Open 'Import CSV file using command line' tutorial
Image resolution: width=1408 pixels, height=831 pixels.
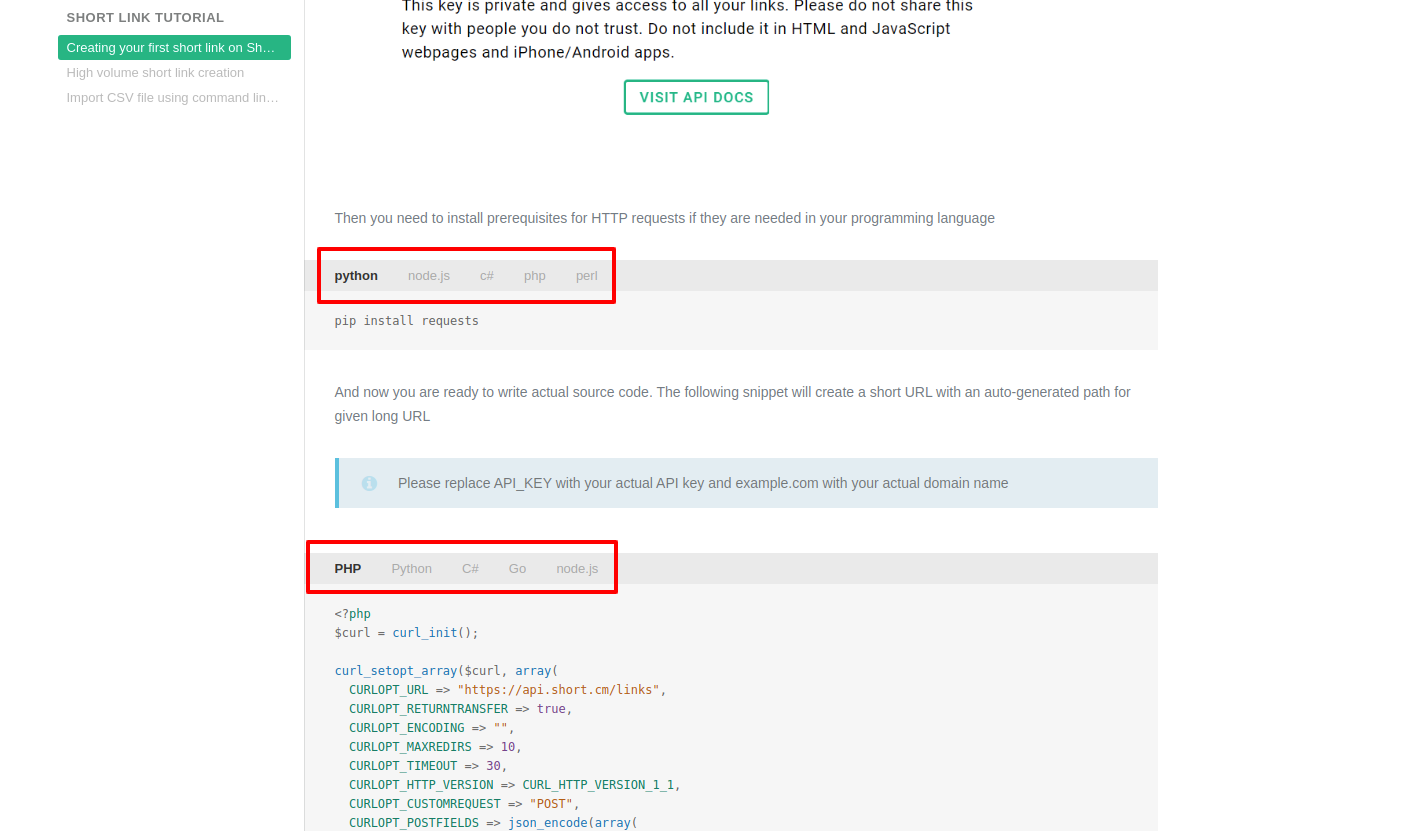[x=172, y=98]
